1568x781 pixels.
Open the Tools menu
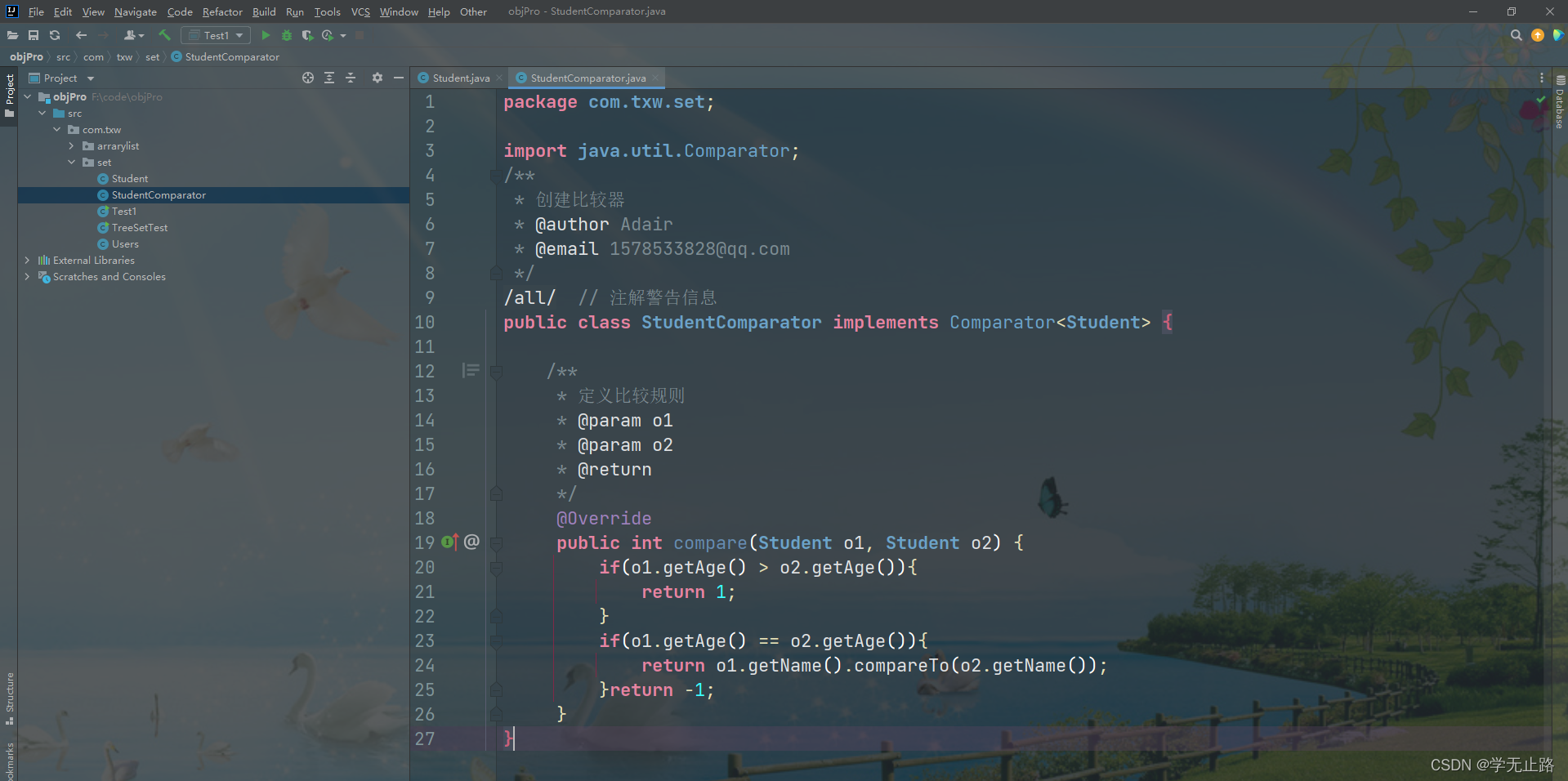pos(327,11)
